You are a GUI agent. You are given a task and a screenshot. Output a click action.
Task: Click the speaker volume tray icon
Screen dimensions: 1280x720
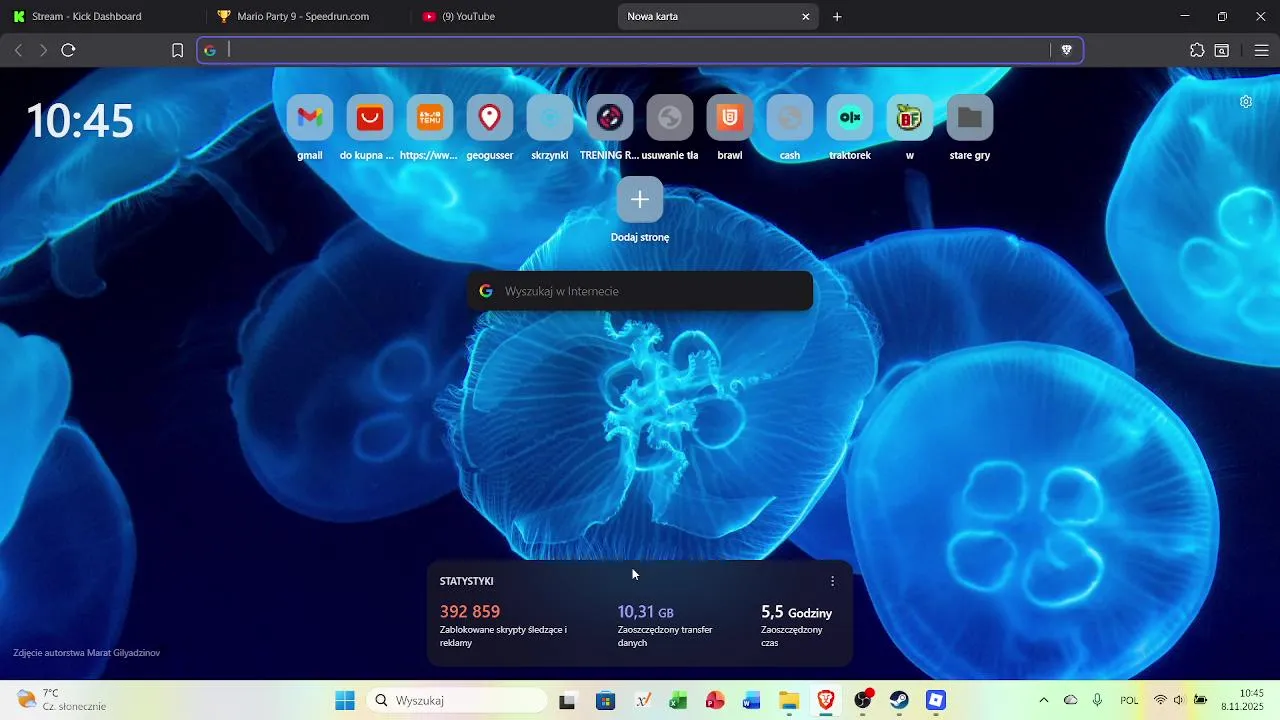1179,700
